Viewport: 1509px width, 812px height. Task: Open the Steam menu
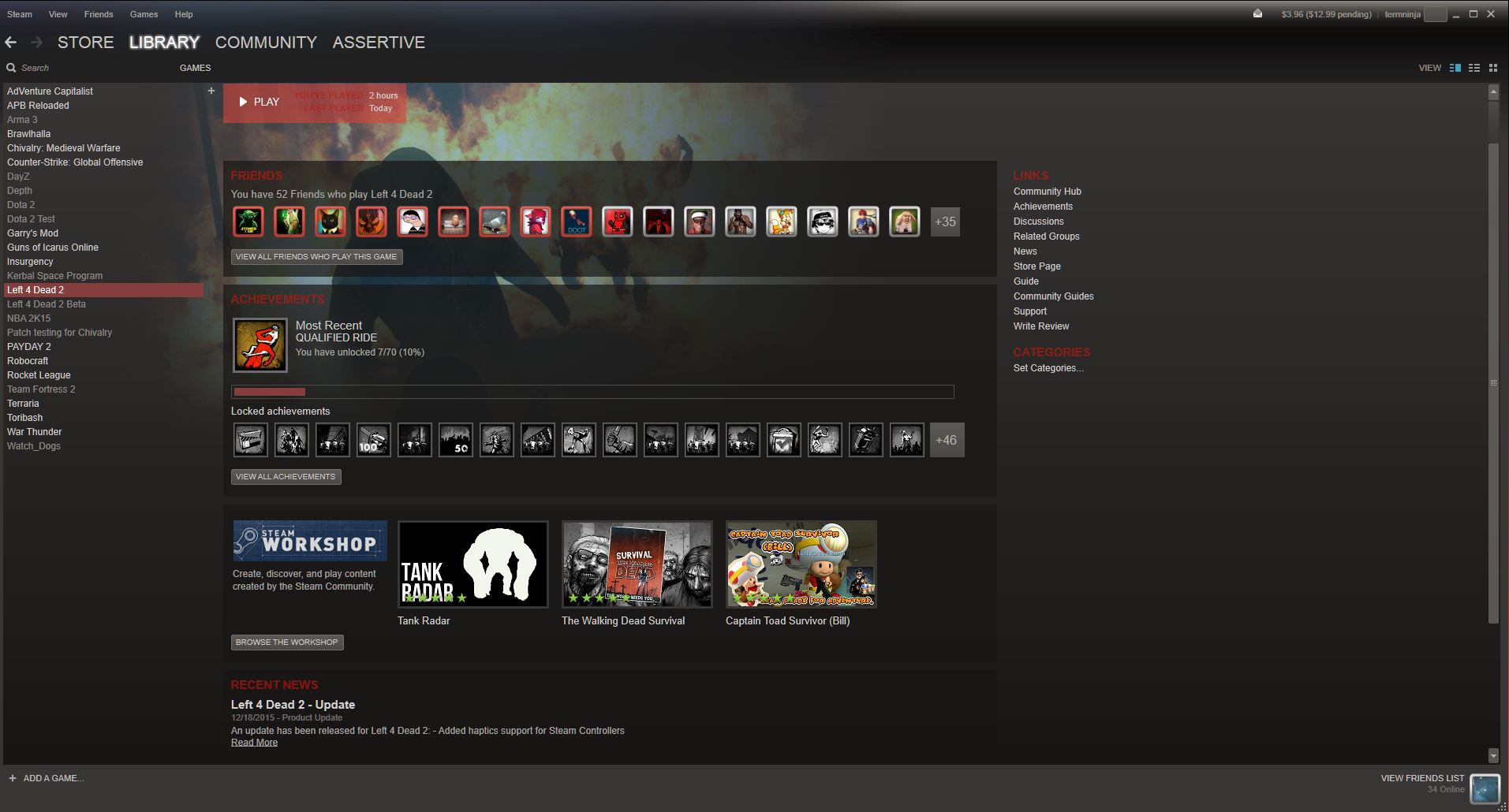tap(20, 14)
